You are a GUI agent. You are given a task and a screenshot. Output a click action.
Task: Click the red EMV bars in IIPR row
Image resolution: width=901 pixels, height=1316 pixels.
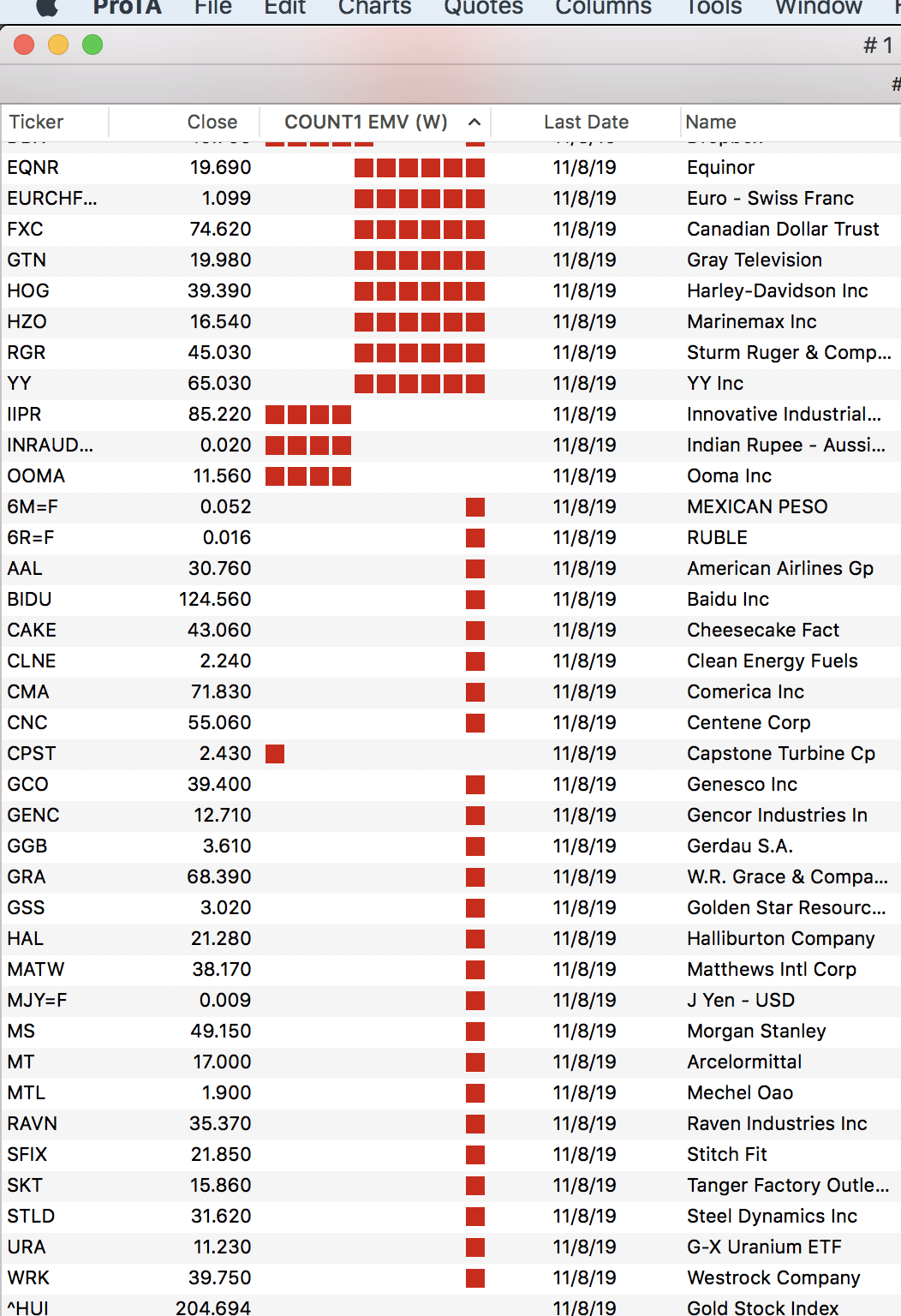[308, 415]
